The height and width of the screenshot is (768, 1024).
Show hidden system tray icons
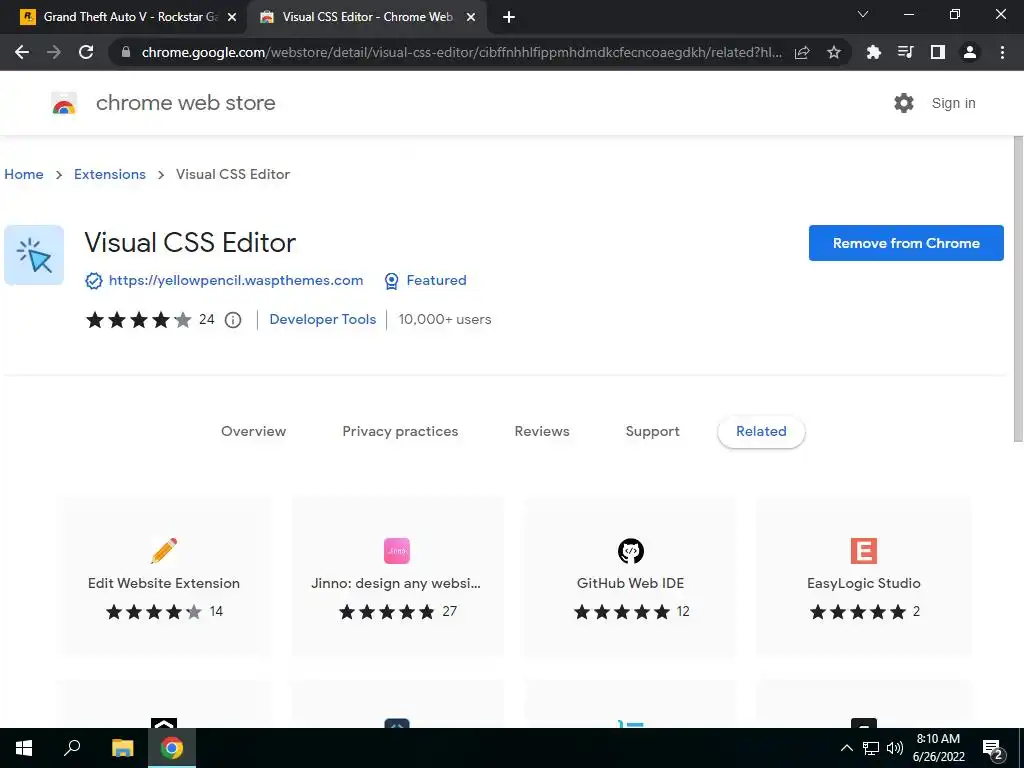click(x=846, y=748)
